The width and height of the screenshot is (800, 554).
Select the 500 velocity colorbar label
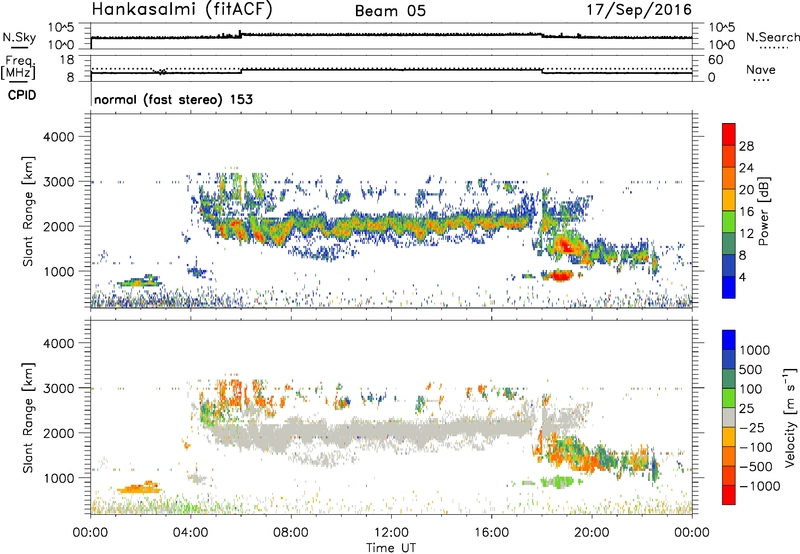coord(751,370)
